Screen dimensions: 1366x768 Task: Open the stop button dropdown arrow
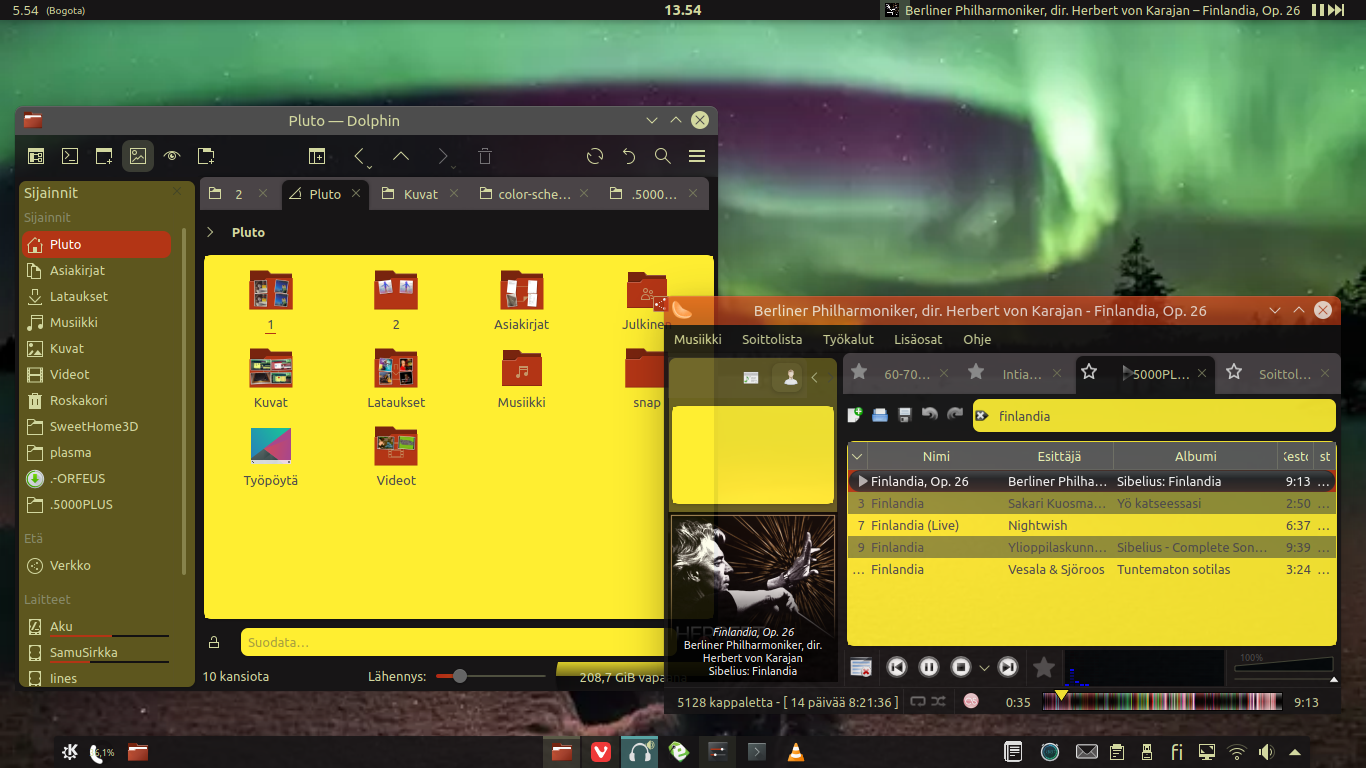click(x=984, y=668)
